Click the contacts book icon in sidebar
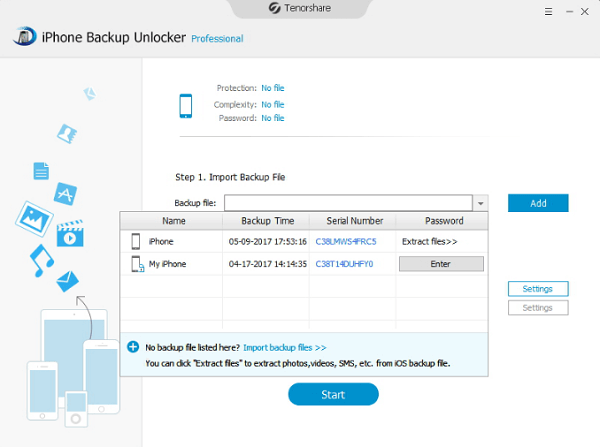 67,134
